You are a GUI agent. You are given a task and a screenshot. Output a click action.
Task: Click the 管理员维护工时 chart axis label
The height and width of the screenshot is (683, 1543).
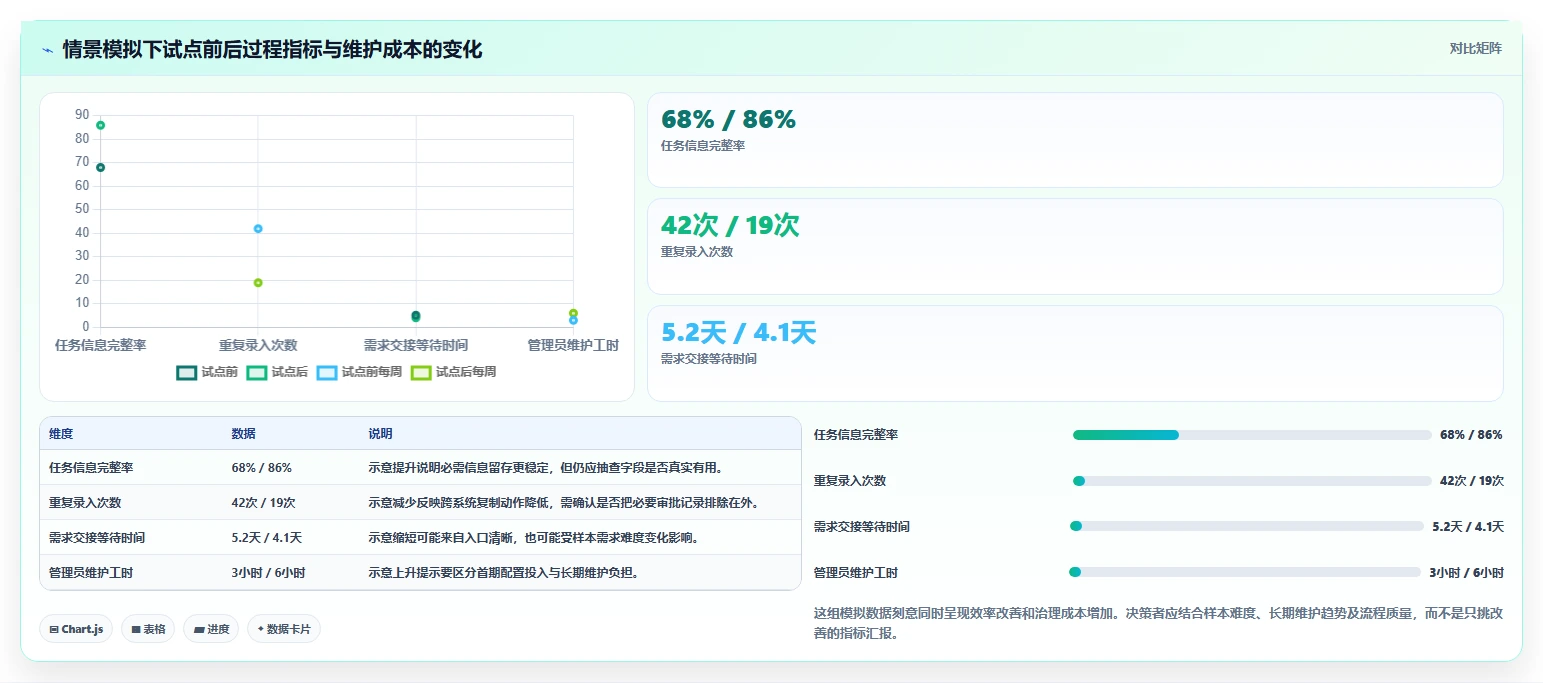(x=573, y=345)
